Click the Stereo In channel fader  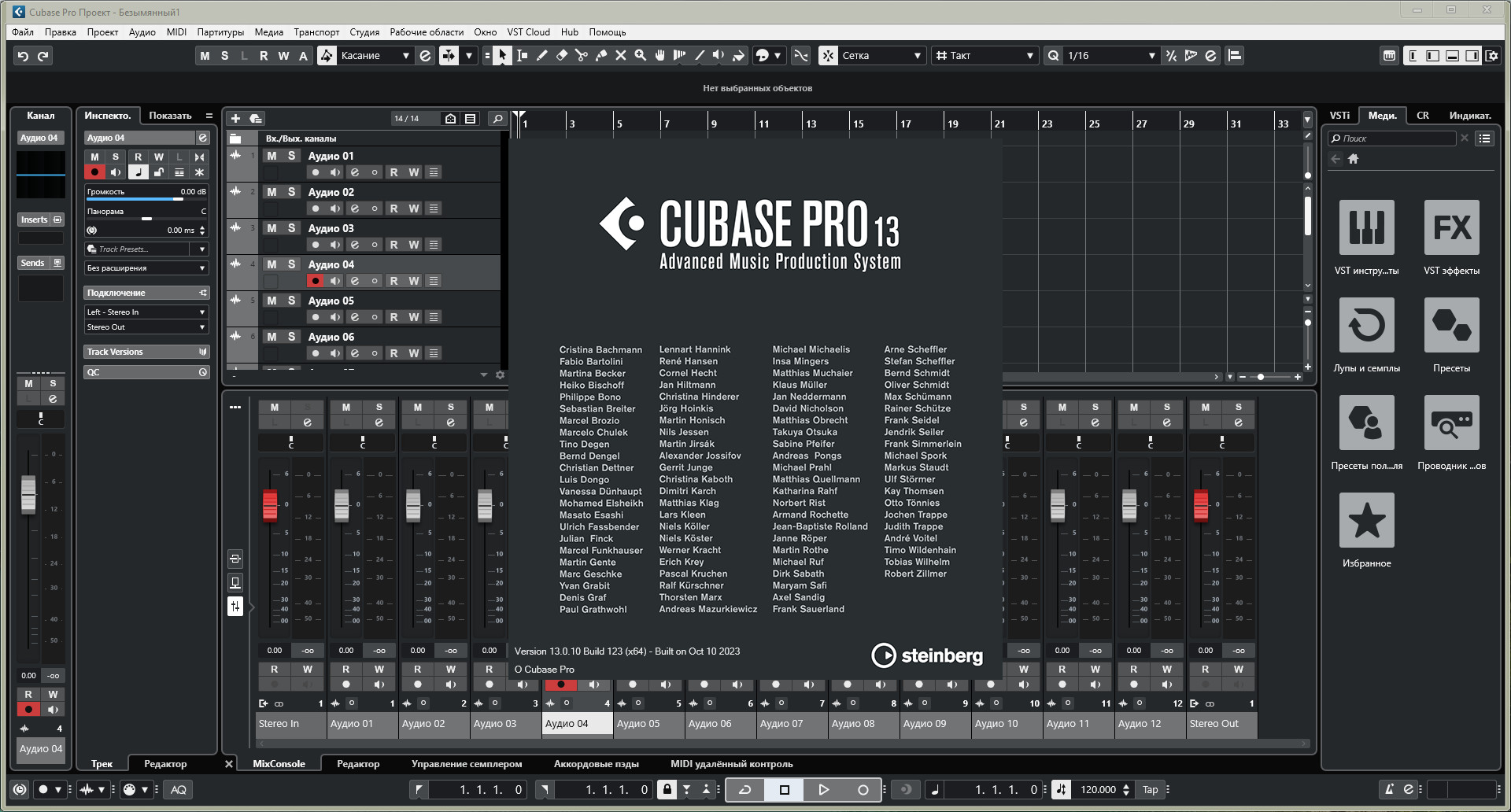click(270, 504)
